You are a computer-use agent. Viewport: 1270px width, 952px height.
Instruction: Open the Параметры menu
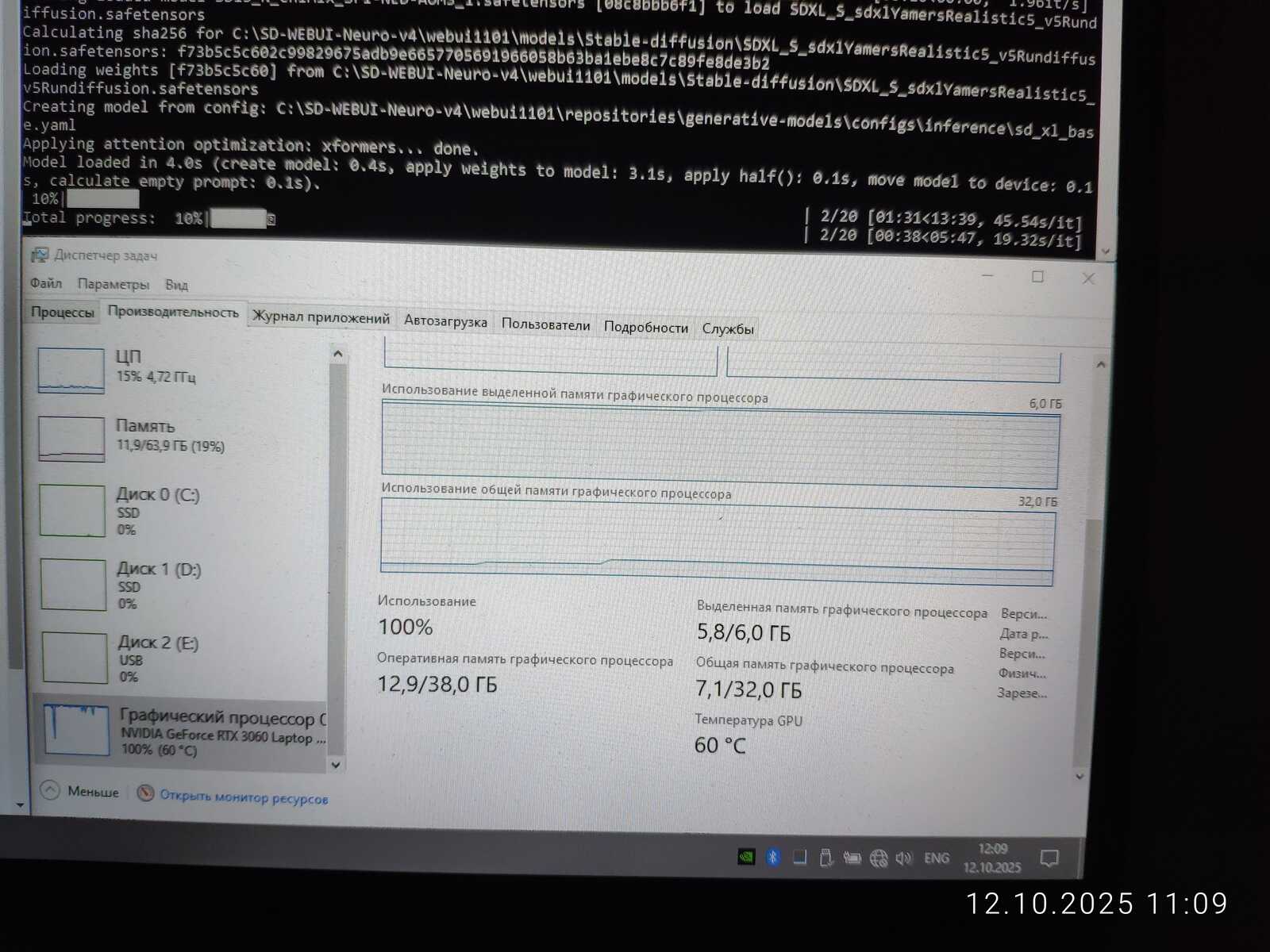[x=114, y=284]
